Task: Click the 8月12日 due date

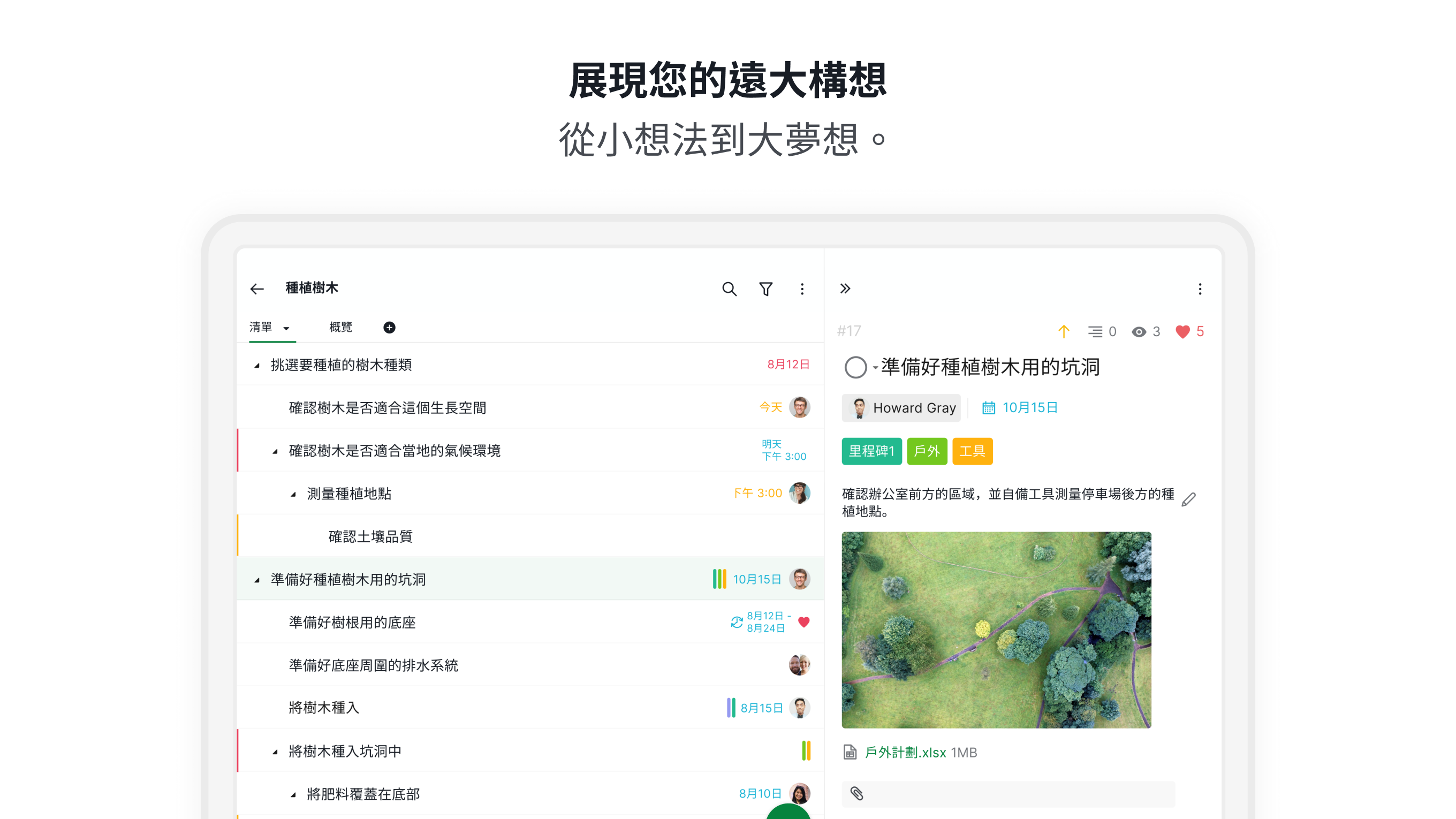Action: [788, 364]
